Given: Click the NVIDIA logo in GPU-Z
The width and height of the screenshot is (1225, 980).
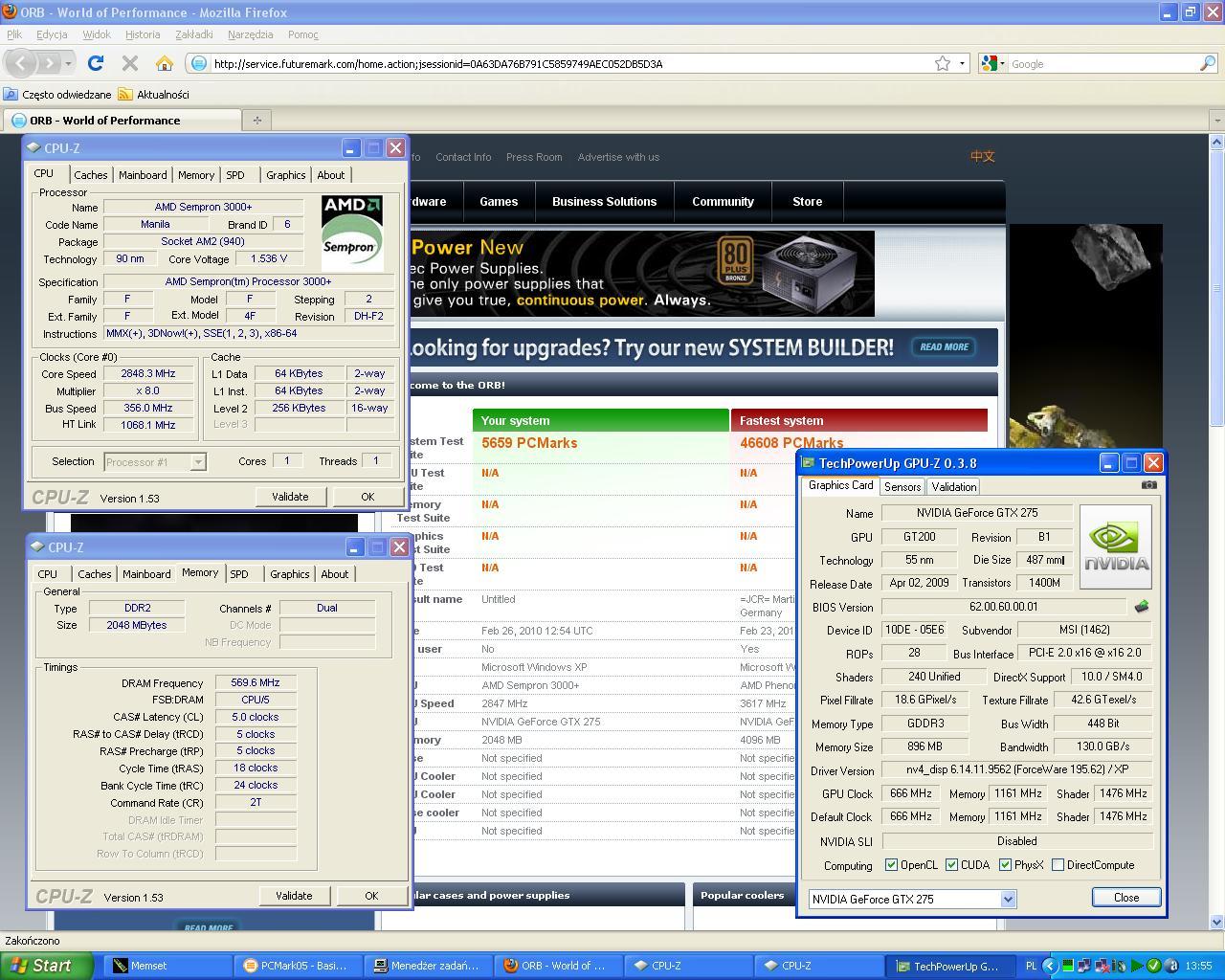Looking at the screenshot, I should coord(1115,546).
